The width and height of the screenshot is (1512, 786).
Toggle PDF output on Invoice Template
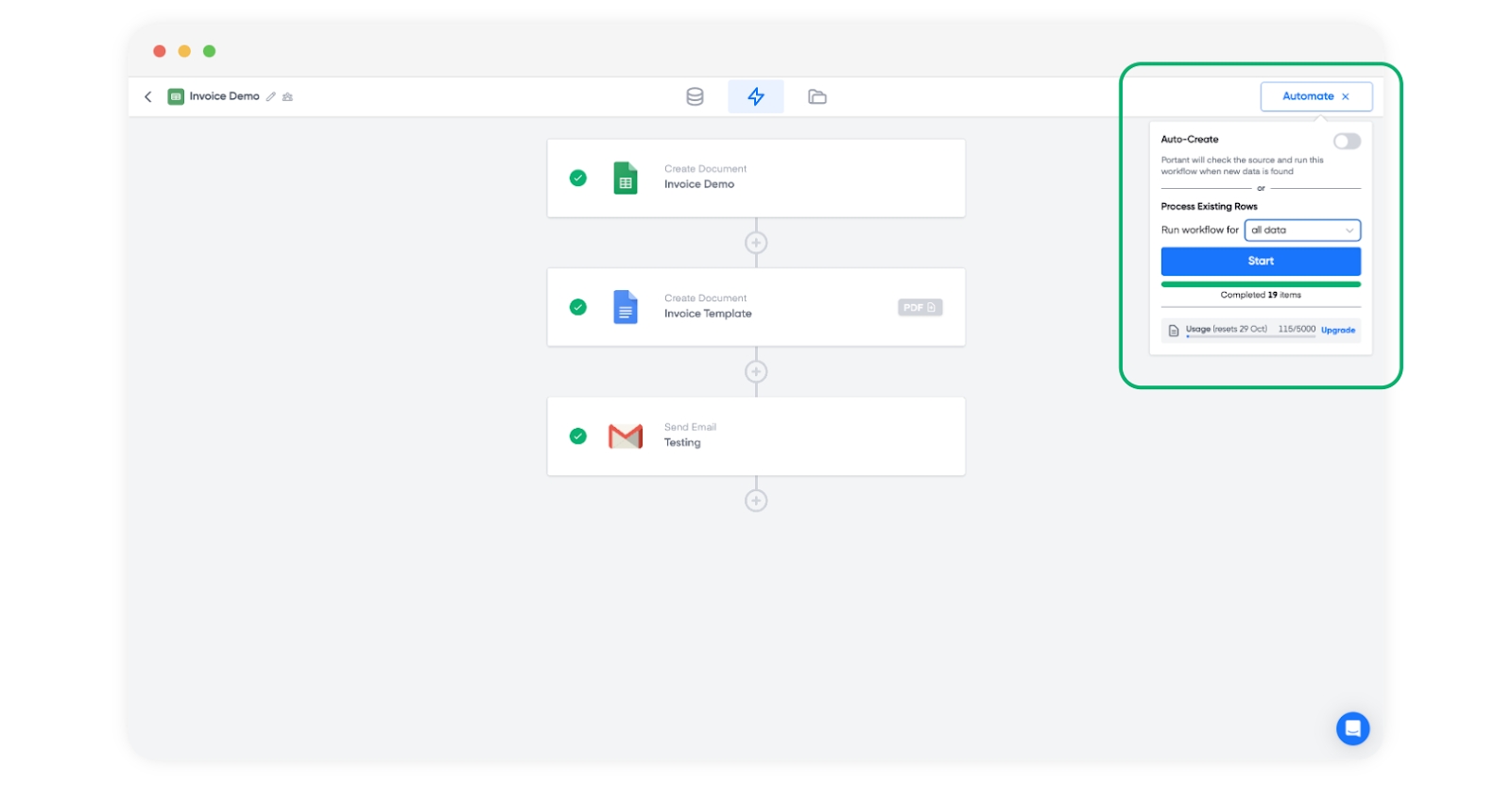tap(919, 307)
